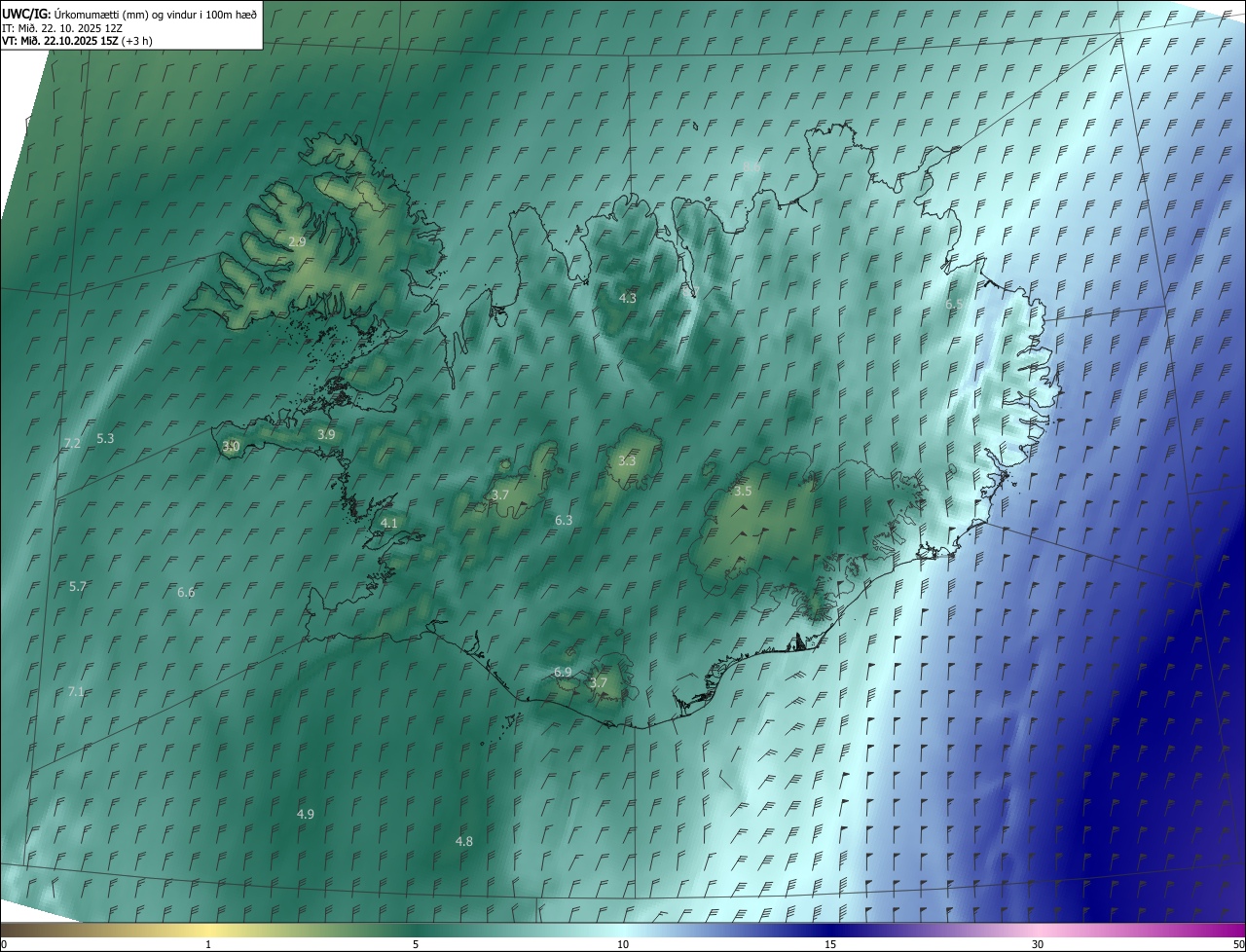Click the title line 'UWC/IG: Úrkomumætti (mm)'

point(129,14)
